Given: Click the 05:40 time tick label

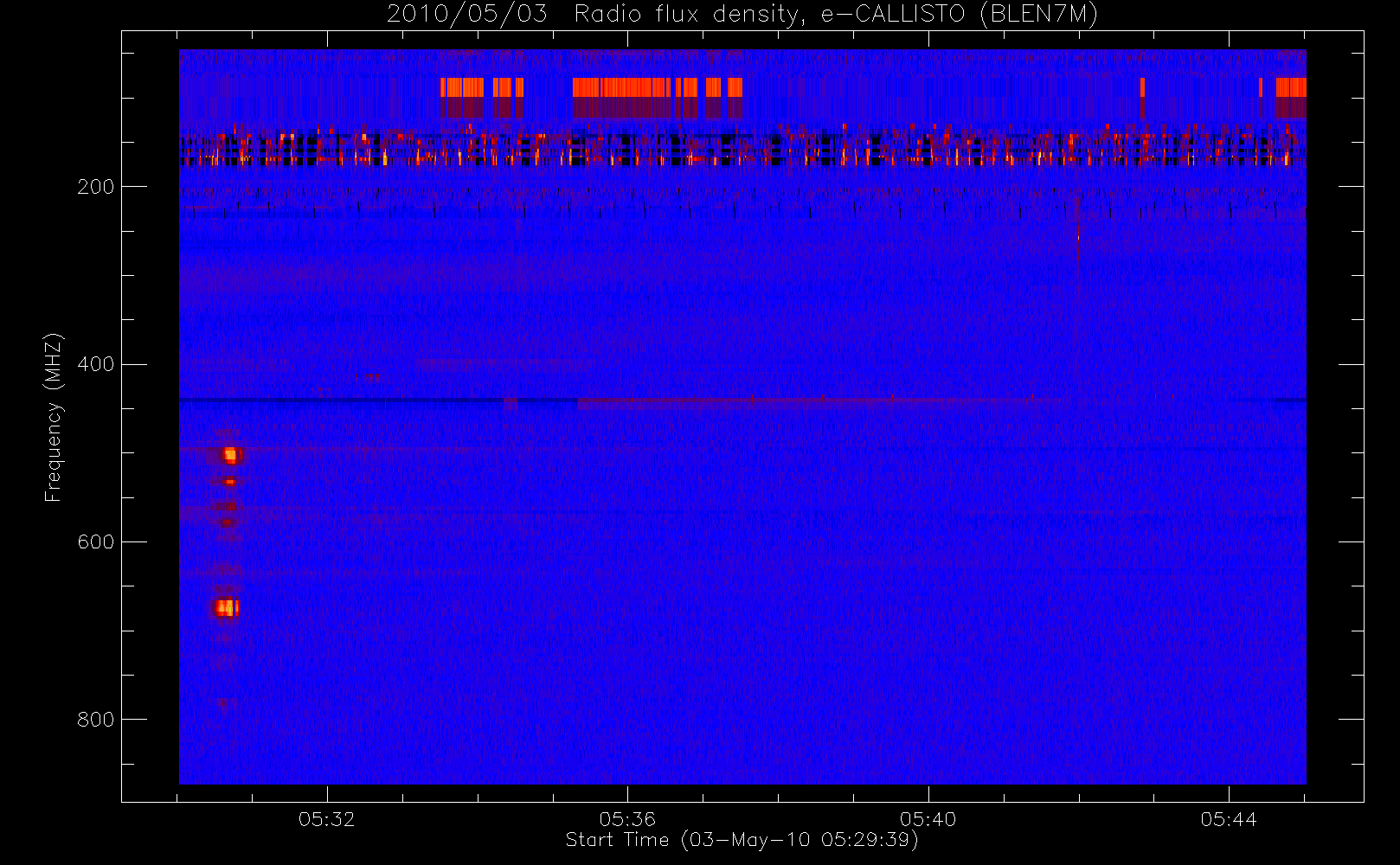Looking at the screenshot, I should coord(928,818).
